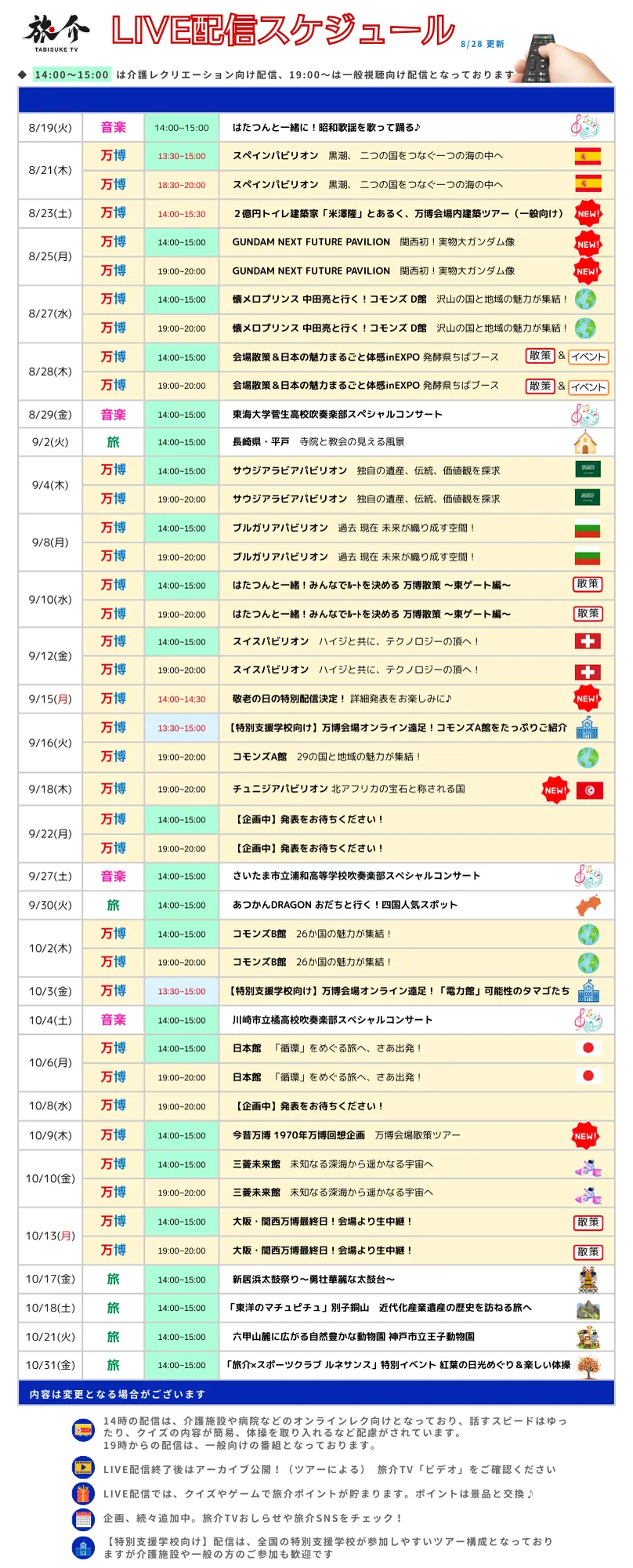This screenshot has height=1568, width=633.
Task: Click the 'LIVE配信スケジュール' title
Action: [x=283, y=31]
